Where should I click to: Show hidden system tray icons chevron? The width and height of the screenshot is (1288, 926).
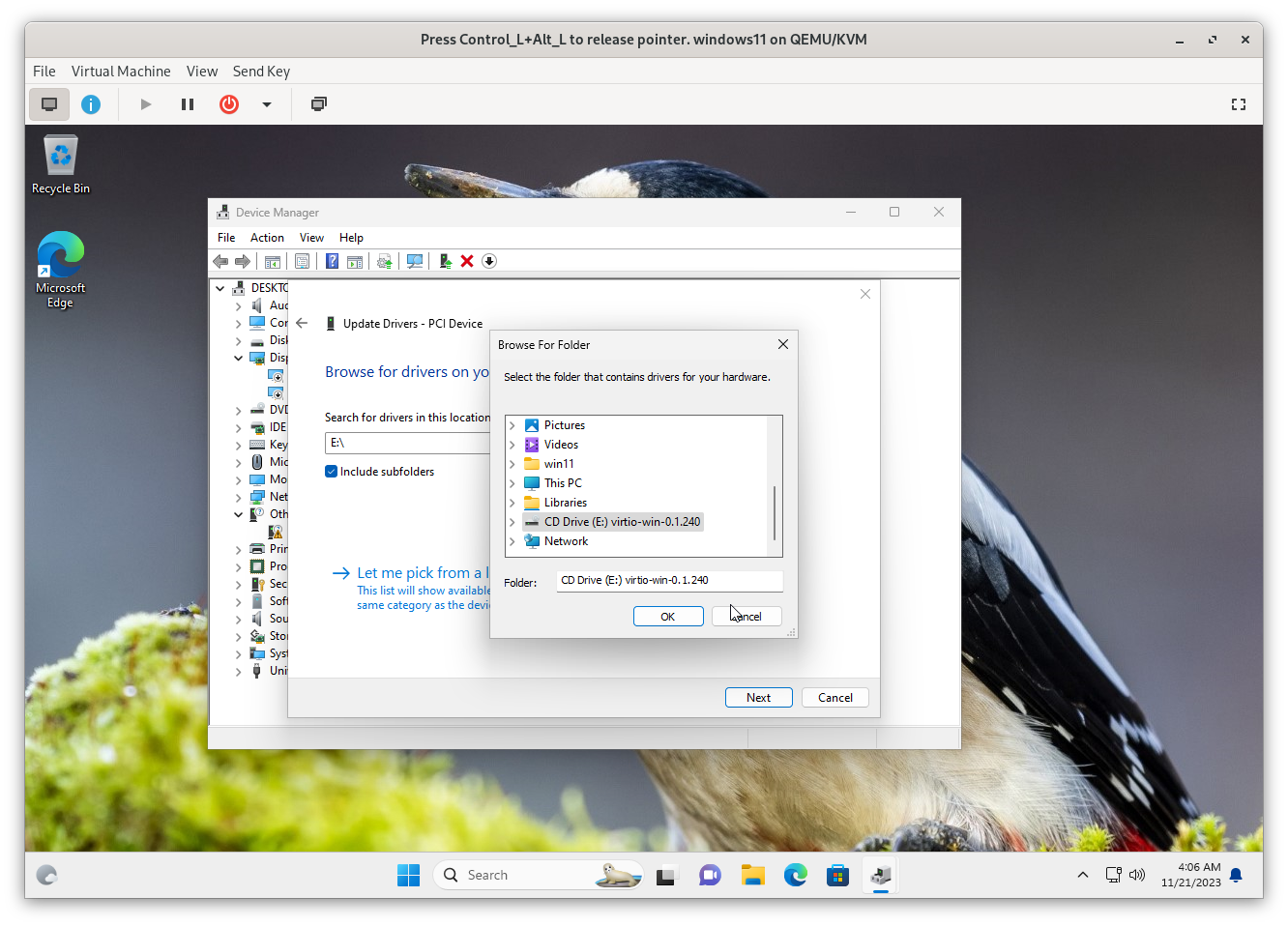click(x=1083, y=875)
